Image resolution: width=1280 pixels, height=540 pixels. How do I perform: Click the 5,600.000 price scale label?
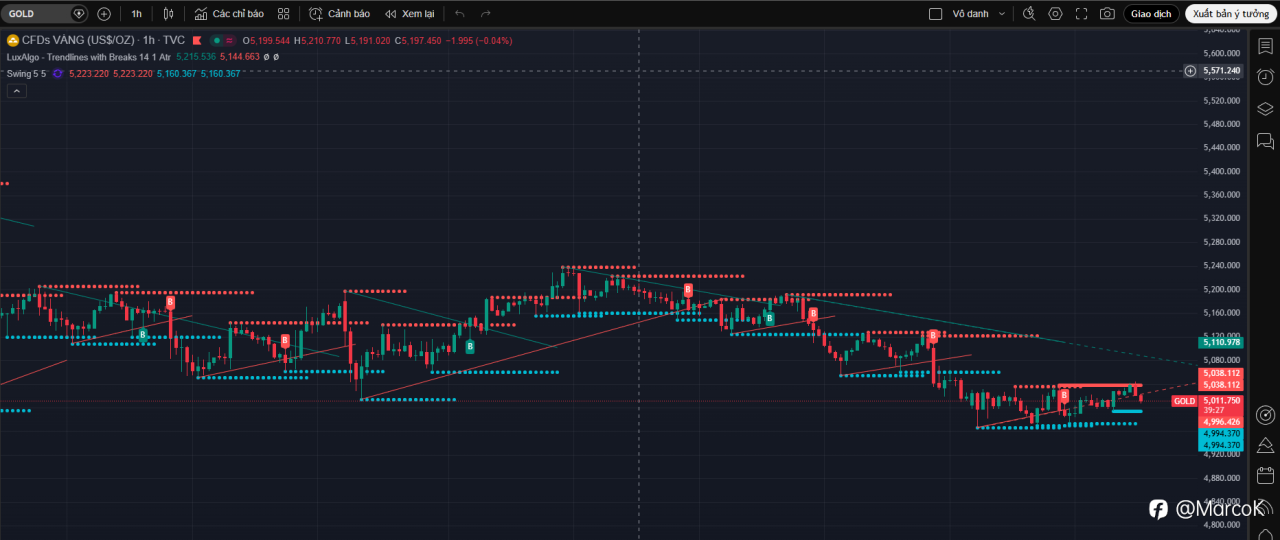pyautogui.click(x=1222, y=53)
